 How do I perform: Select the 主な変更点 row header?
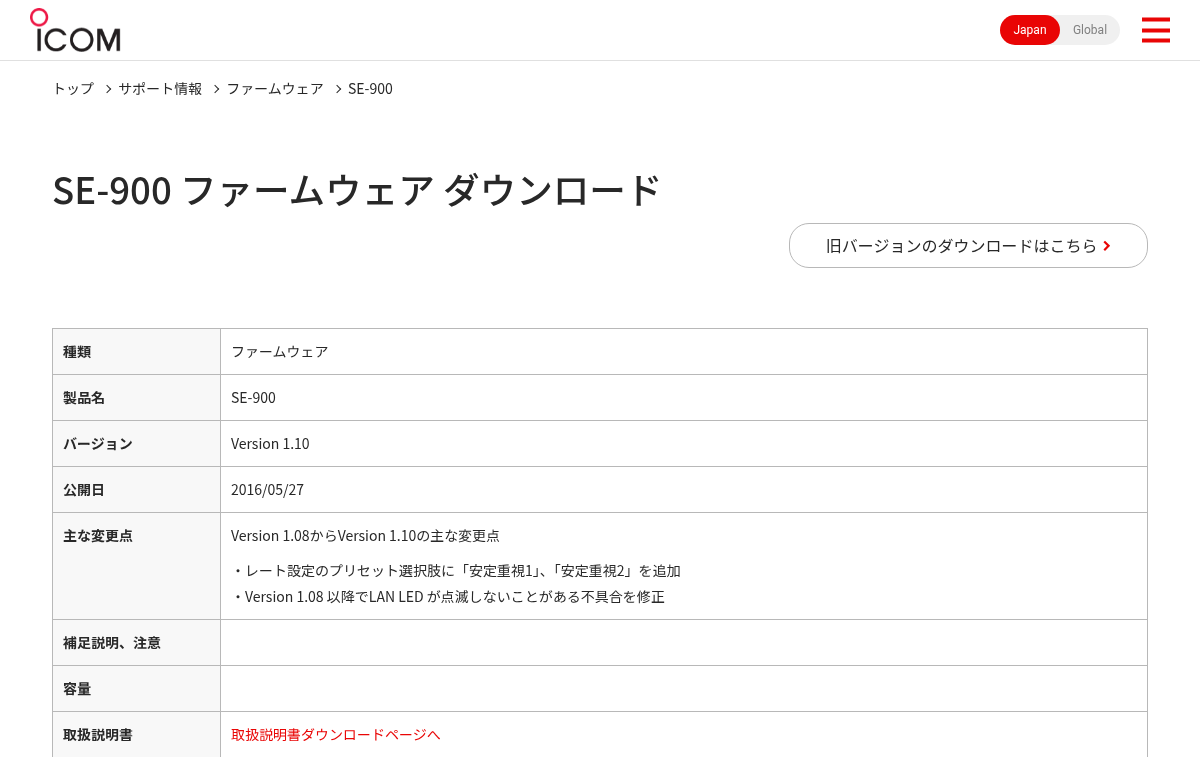point(136,566)
